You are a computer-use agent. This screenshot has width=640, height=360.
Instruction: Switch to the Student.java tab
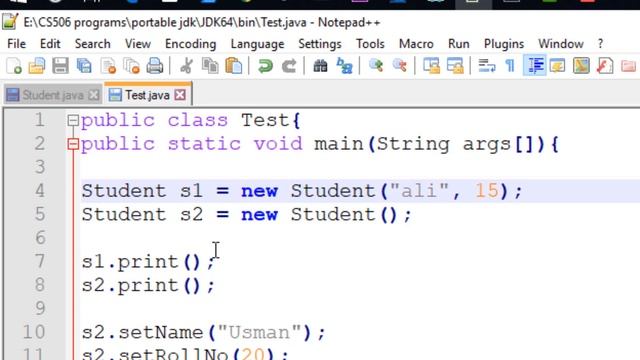tap(52, 95)
